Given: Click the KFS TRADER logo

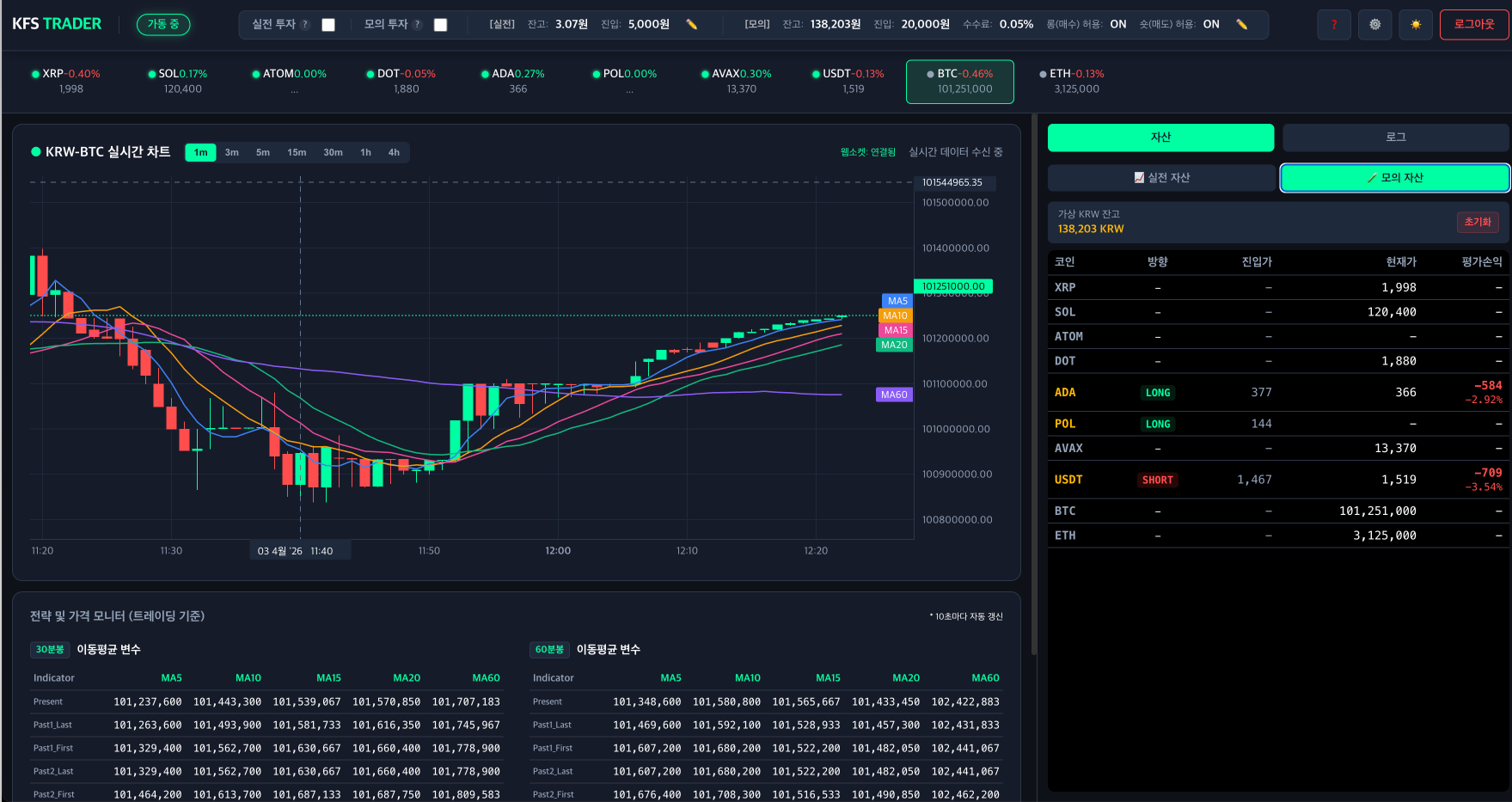Looking at the screenshot, I should (57, 24).
